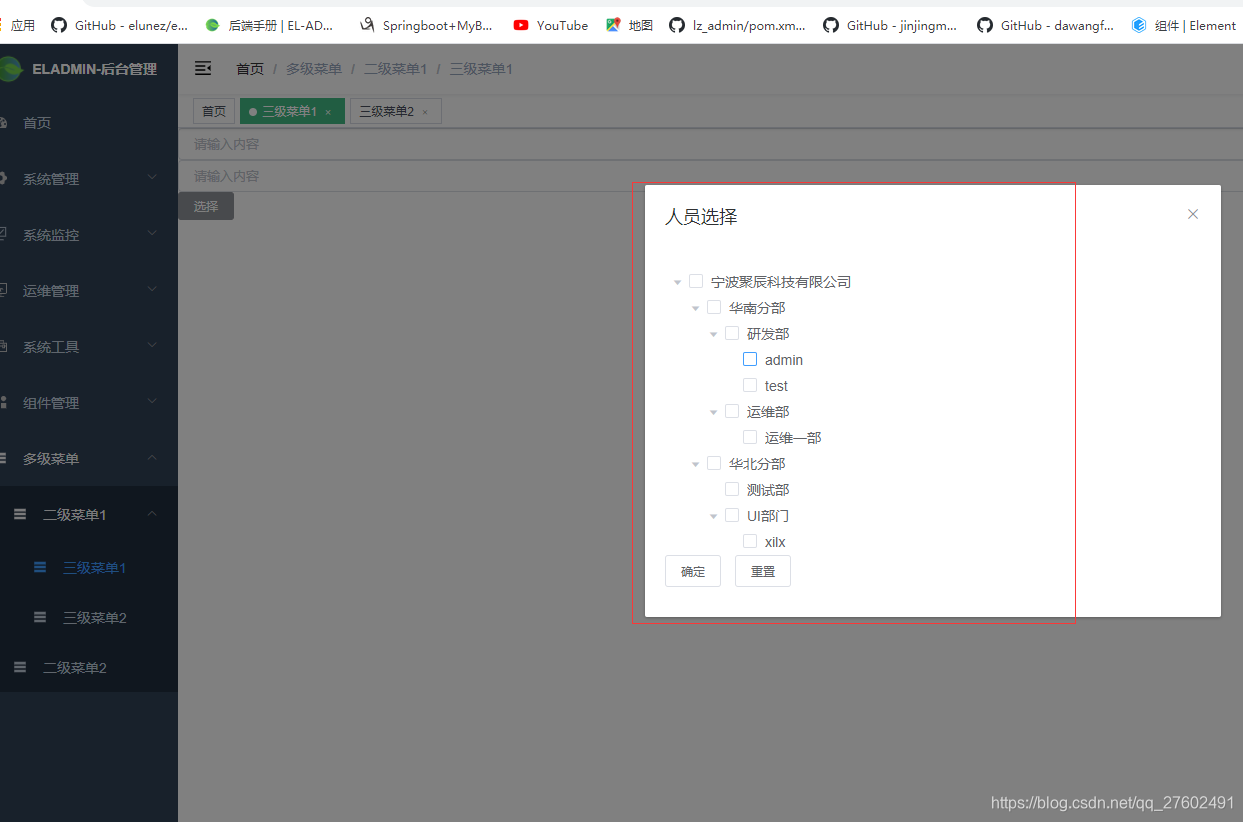Close the 三级菜单1 tab
The height and width of the screenshot is (822, 1243).
pyautogui.click(x=328, y=112)
